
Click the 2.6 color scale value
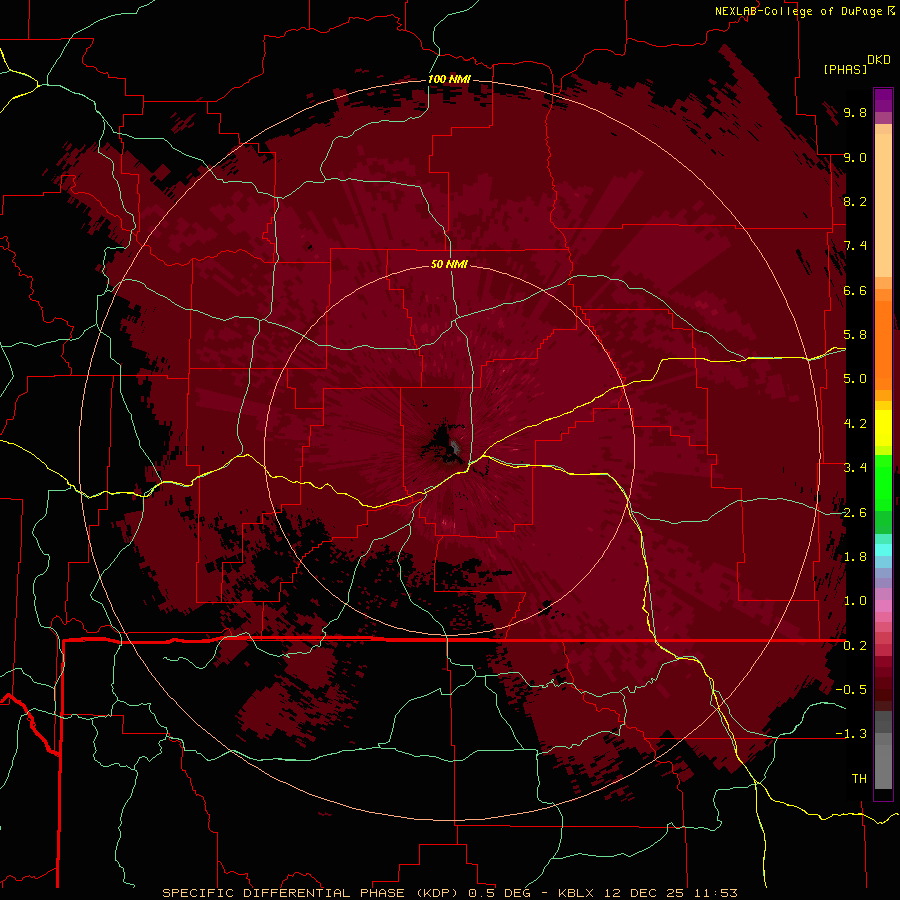855,513
